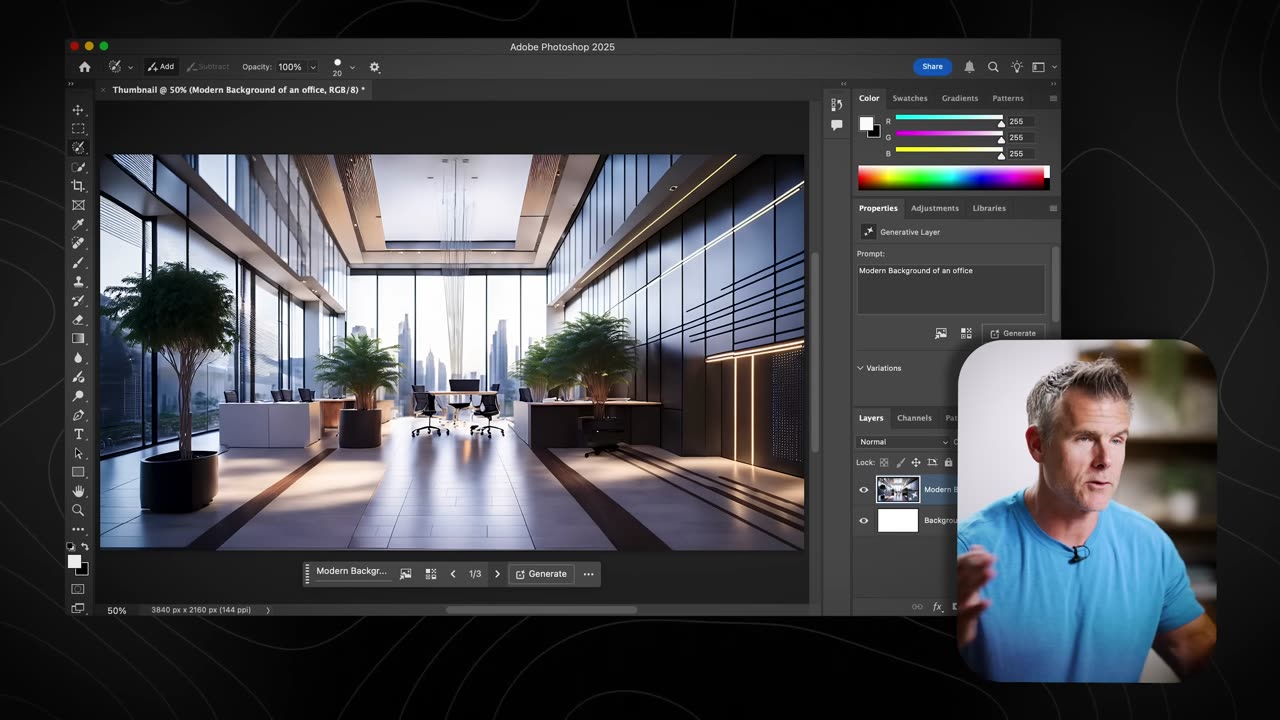The image size is (1280, 720).
Task: Open the History panel icon
Action: 836,104
